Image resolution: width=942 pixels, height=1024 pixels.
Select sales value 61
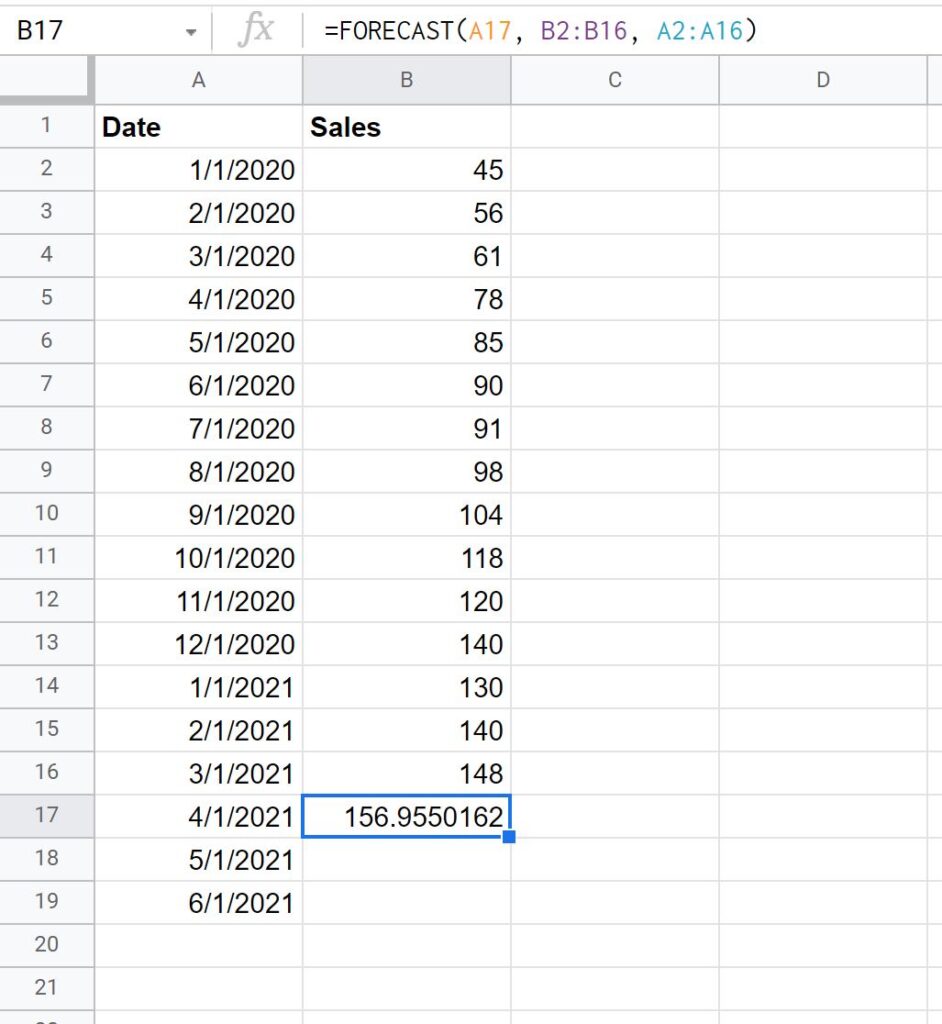406,256
